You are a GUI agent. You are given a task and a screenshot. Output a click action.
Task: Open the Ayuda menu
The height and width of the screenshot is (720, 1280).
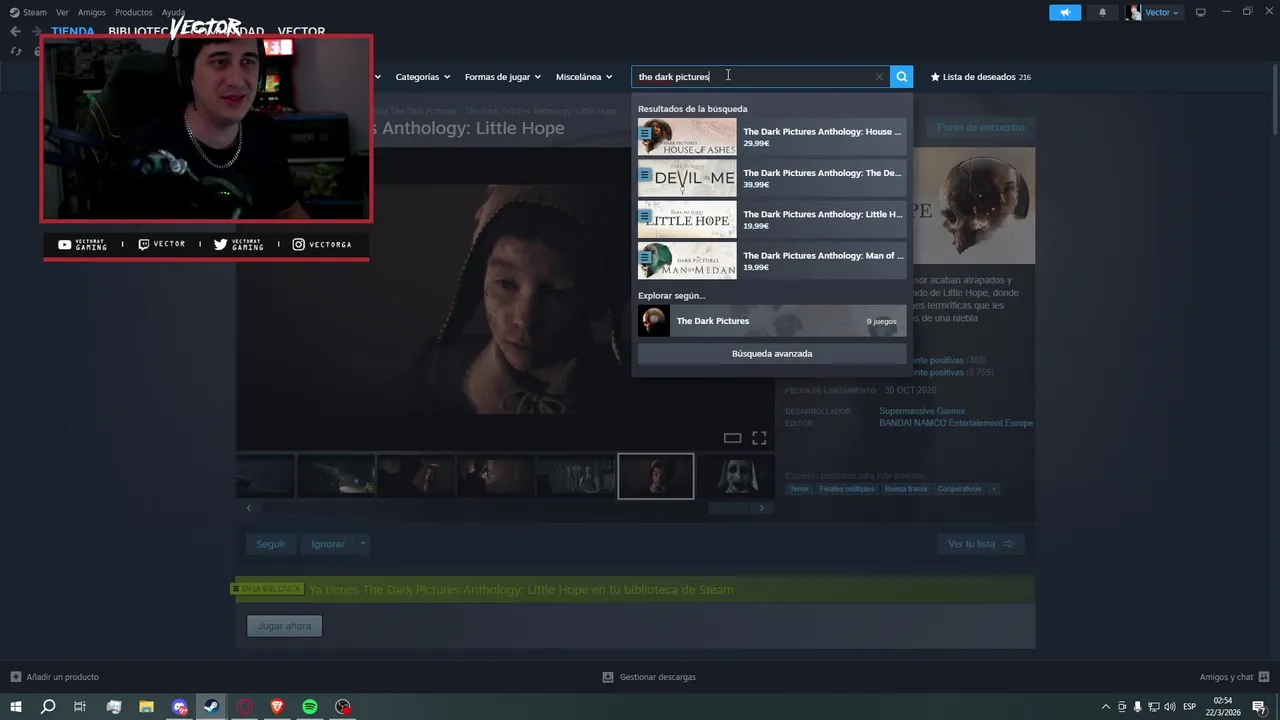tap(174, 12)
